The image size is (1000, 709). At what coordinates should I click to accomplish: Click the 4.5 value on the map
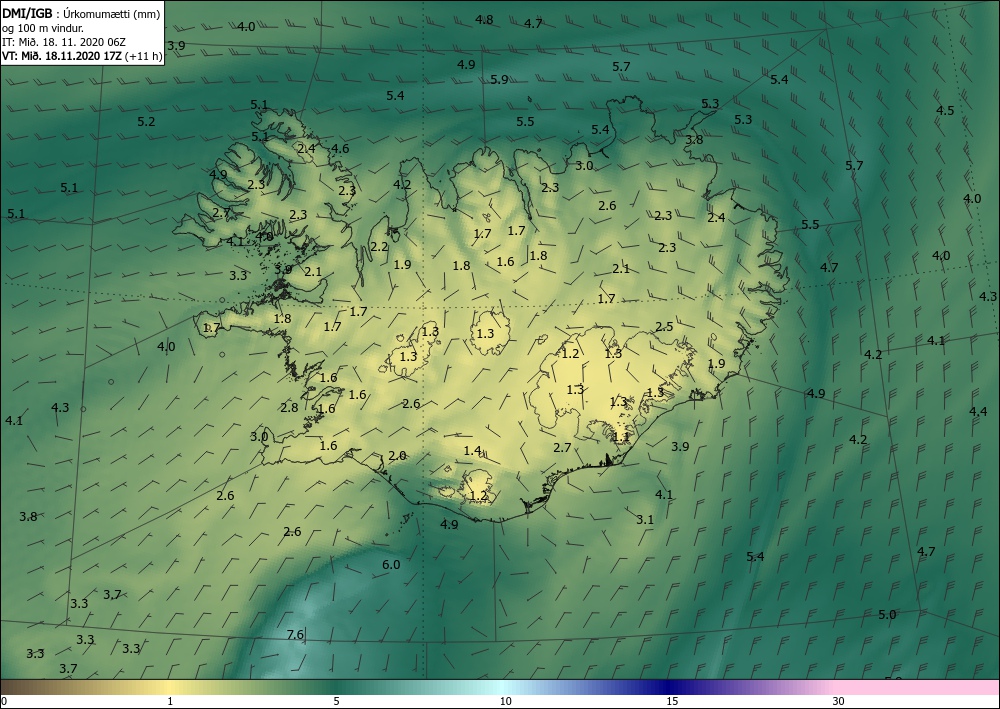click(945, 110)
